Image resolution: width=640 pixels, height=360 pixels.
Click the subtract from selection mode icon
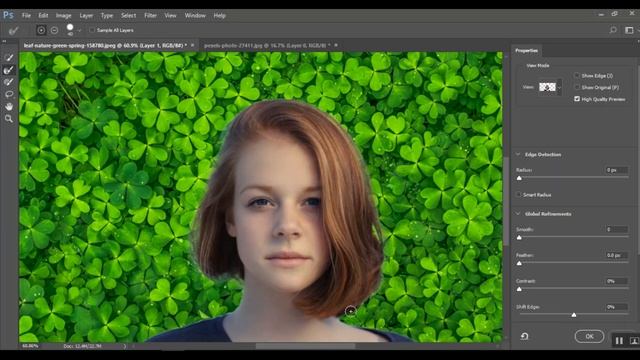pyautogui.click(x=54, y=30)
